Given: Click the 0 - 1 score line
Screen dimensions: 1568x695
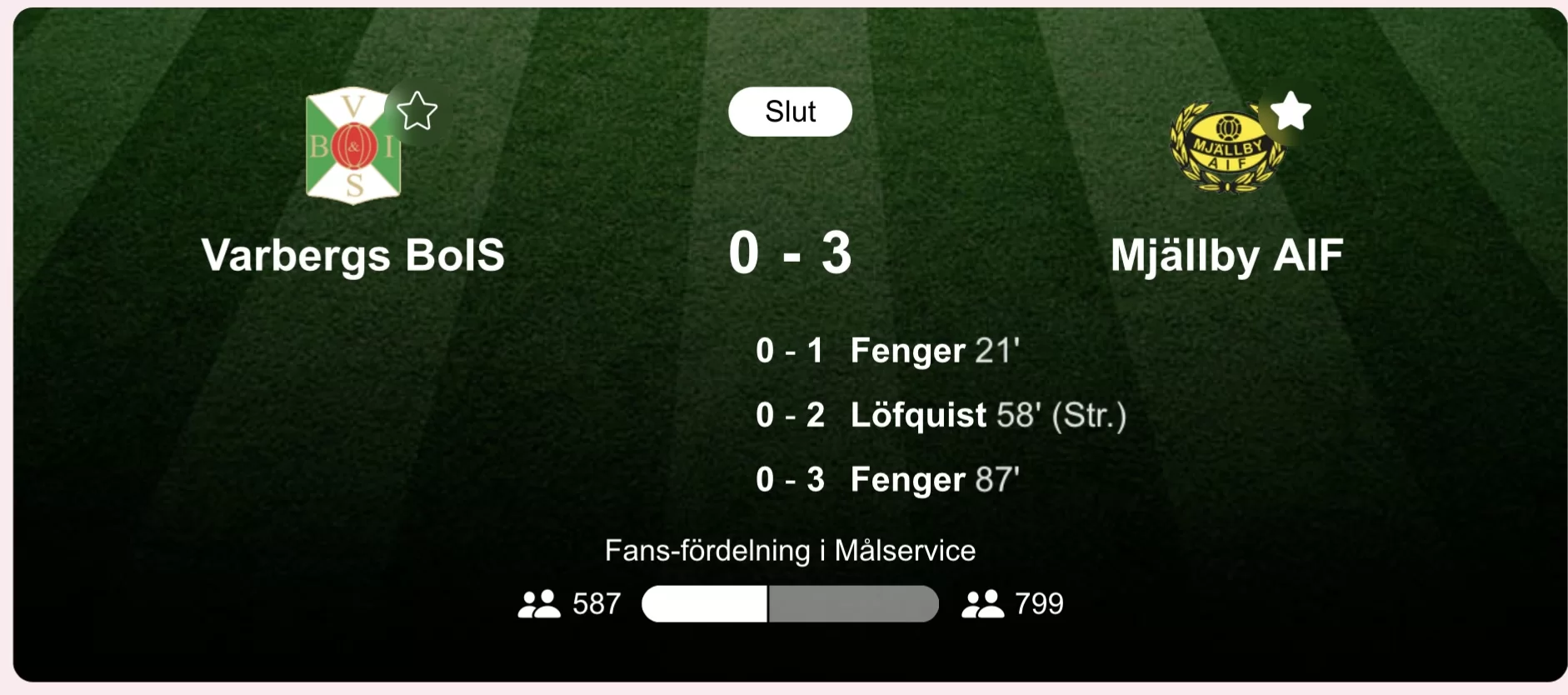Looking at the screenshot, I should 789,351.
